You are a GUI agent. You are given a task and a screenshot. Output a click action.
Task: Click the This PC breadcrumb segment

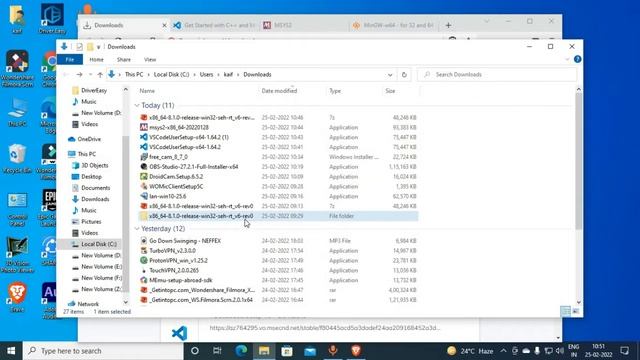tap(134, 75)
